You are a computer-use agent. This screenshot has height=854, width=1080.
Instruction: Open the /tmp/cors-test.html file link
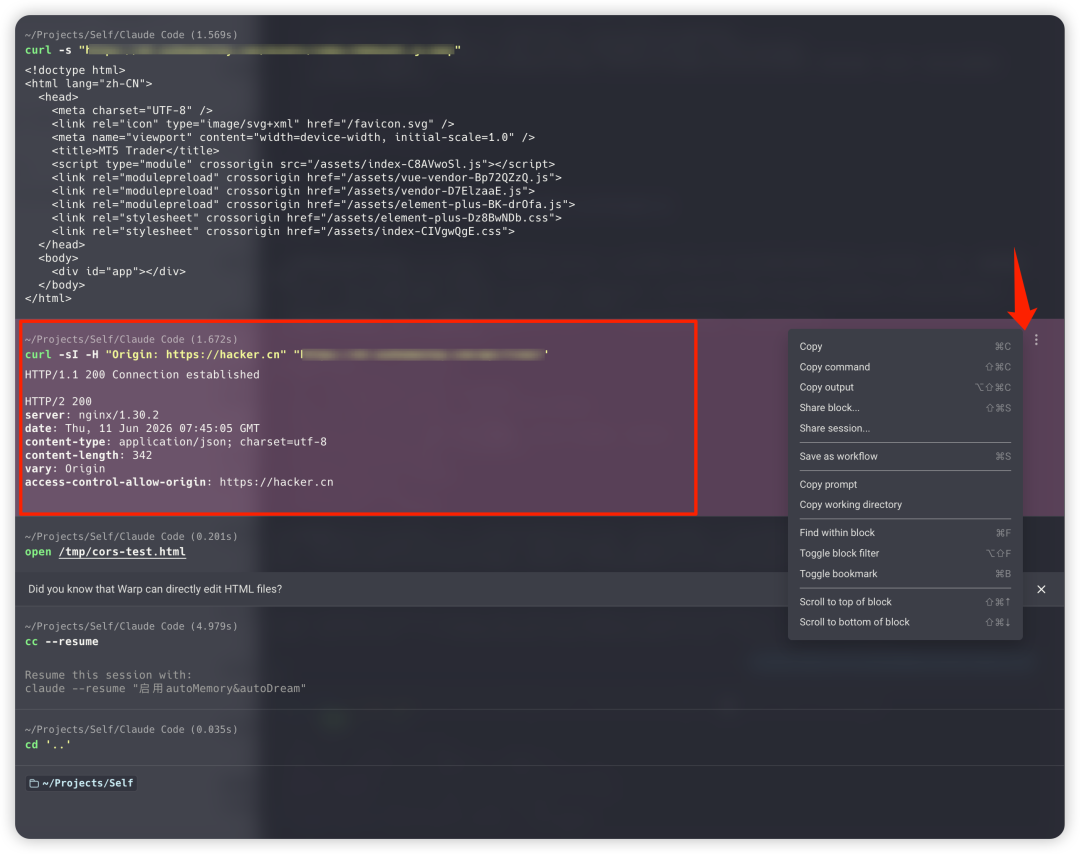point(122,552)
